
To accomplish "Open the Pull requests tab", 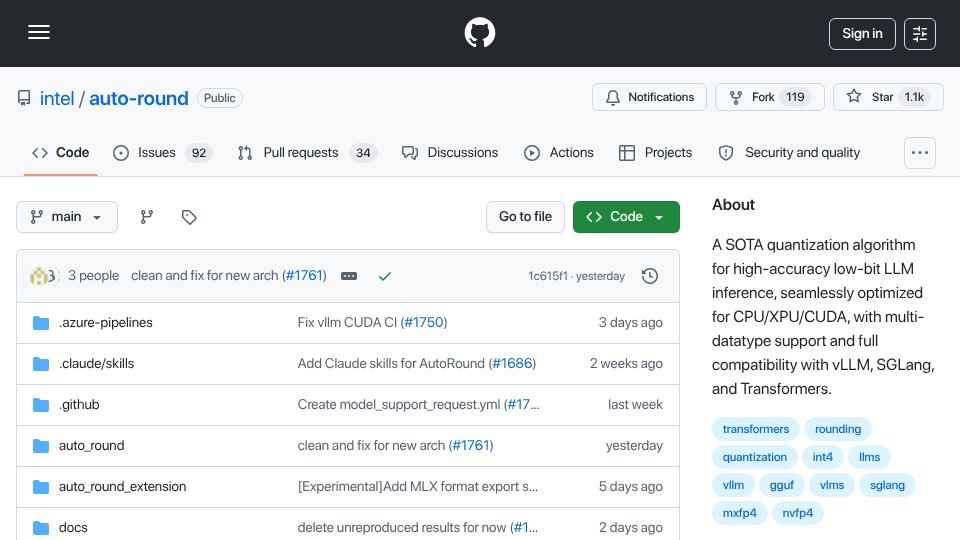I will [307, 153].
